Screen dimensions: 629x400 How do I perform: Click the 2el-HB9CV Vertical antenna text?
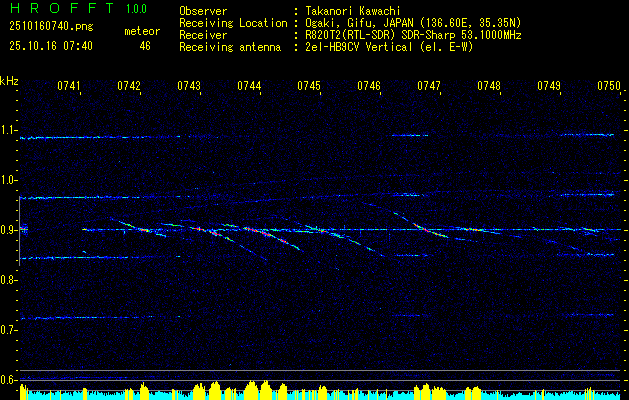pyautogui.click(x=389, y=47)
